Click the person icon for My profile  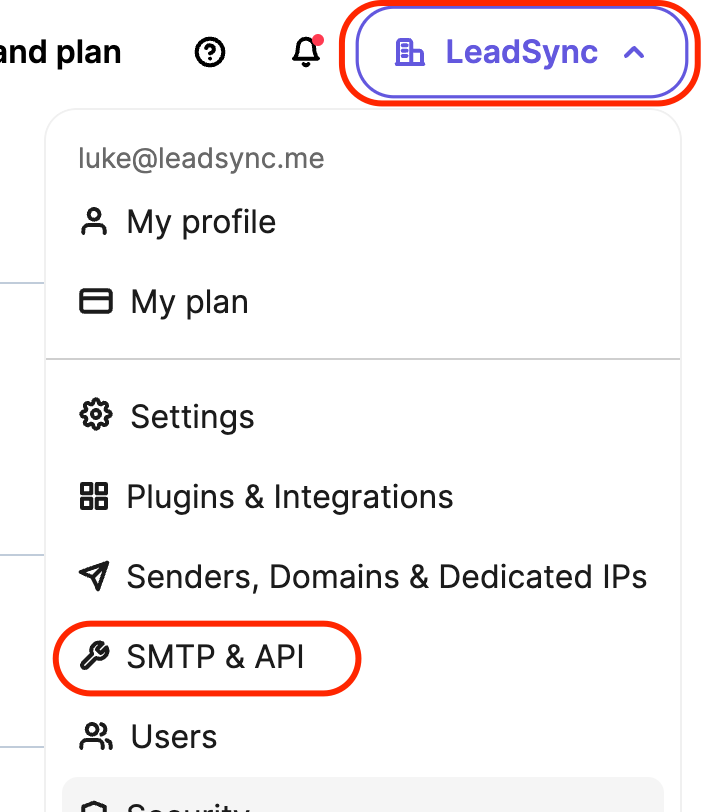tap(94, 222)
